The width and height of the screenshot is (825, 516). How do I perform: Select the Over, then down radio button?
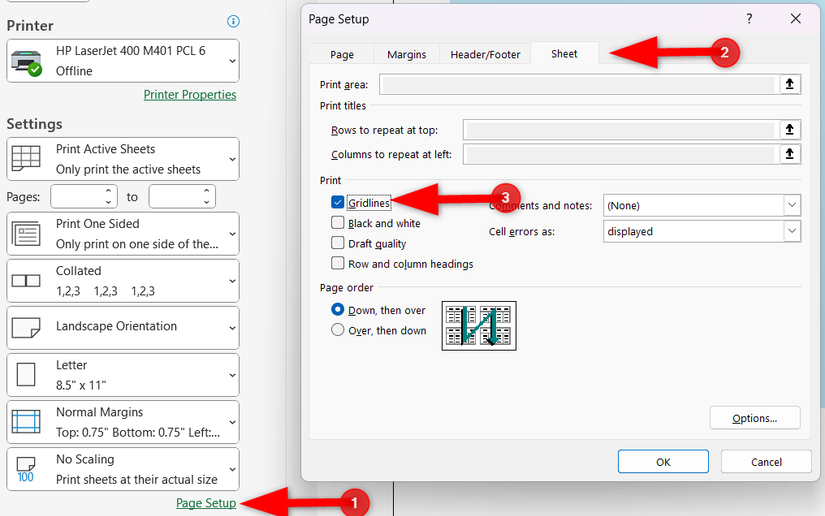coord(338,331)
